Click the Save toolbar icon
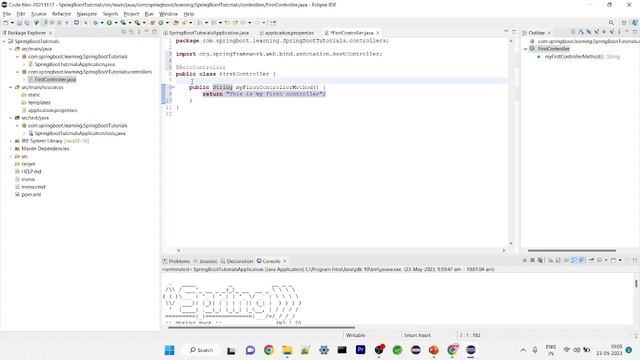 pyautogui.click(x=19, y=23)
